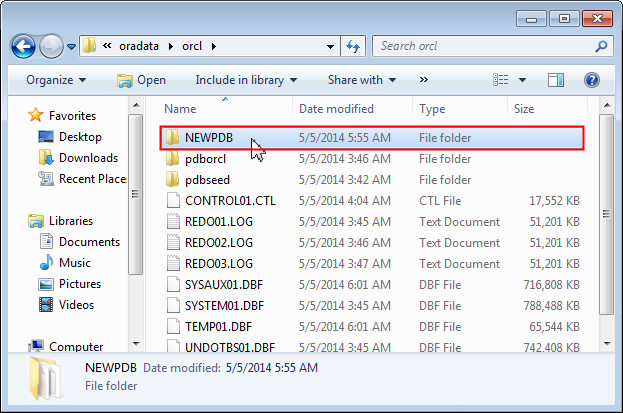Click the file list scrollbar thumb
Screen dimensions: 623x413
pyautogui.click(x=606, y=214)
